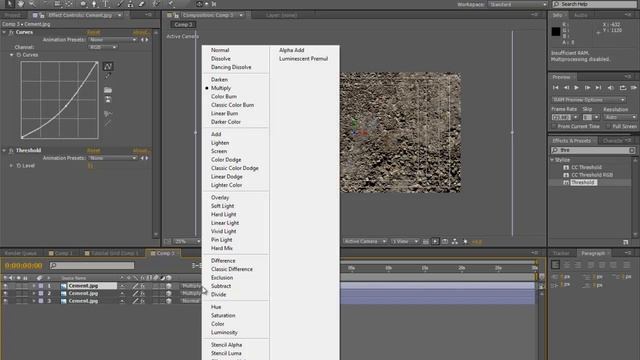The width and height of the screenshot is (640, 360).
Task: Open the 1 View layout dropdown
Action: click(x=405, y=242)
